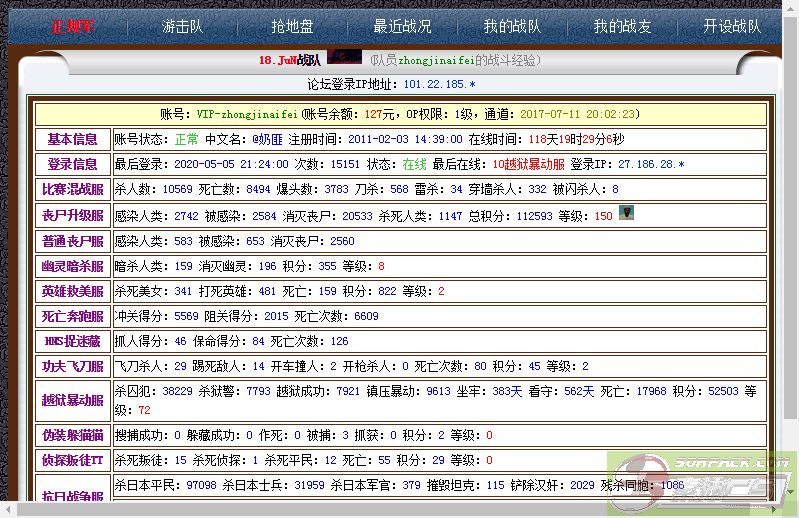Select 开设战队 to create a team
Screen dimensions: 799x518
731,27
